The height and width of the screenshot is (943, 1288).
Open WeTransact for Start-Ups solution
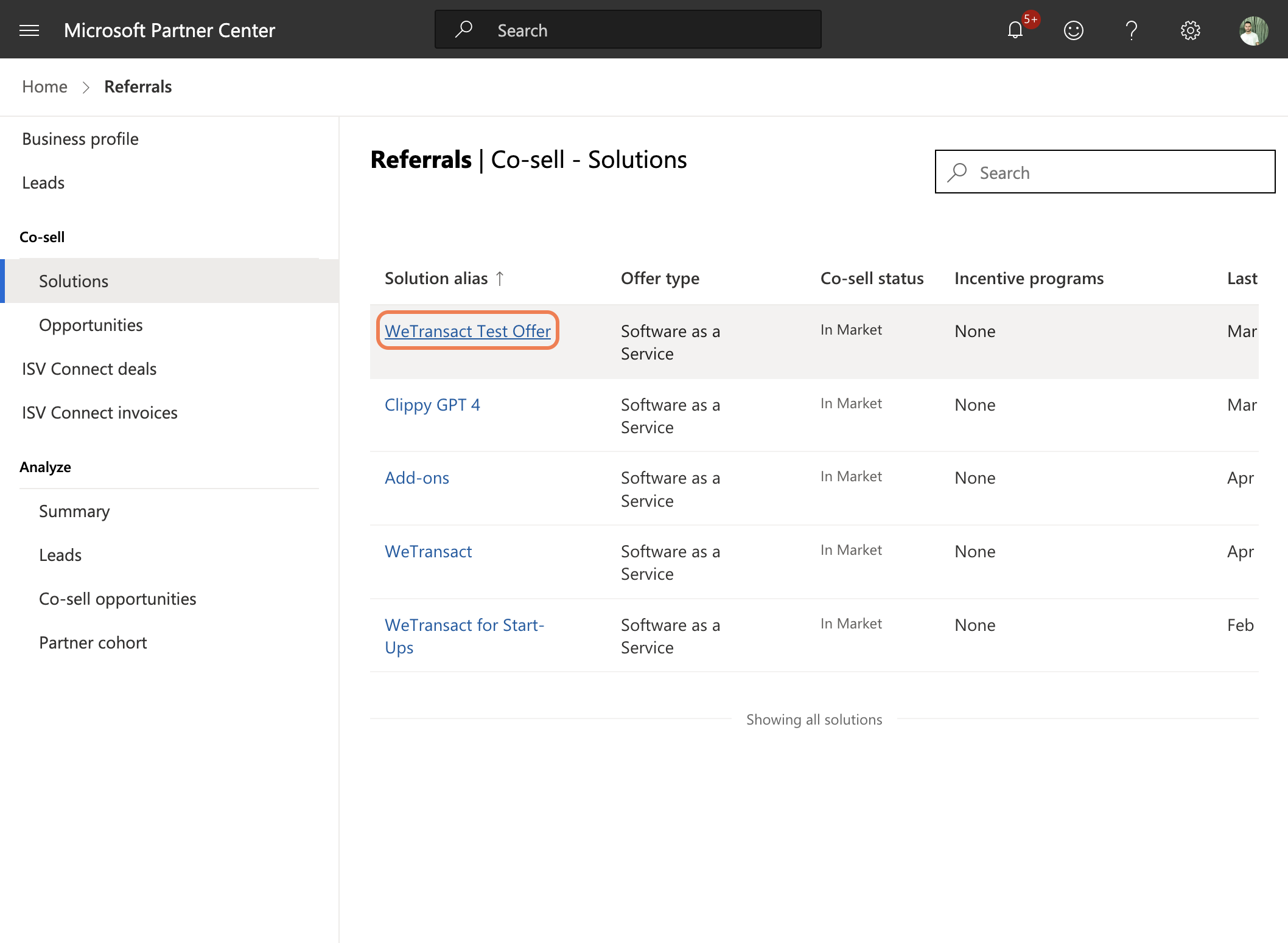464,636
